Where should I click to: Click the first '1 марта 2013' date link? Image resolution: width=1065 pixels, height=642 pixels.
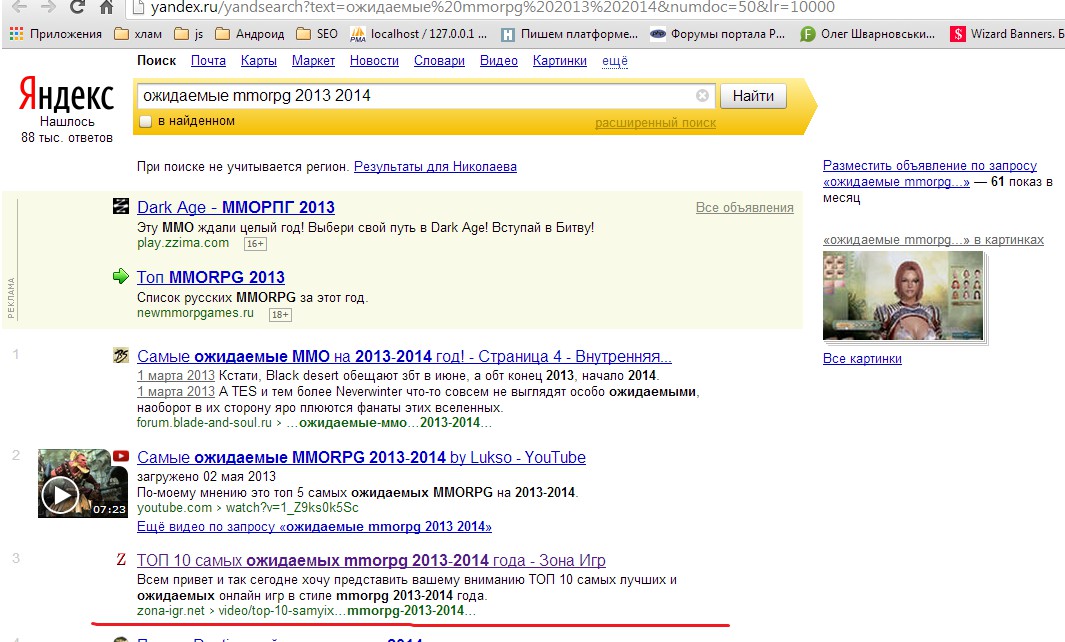(176, 376)
